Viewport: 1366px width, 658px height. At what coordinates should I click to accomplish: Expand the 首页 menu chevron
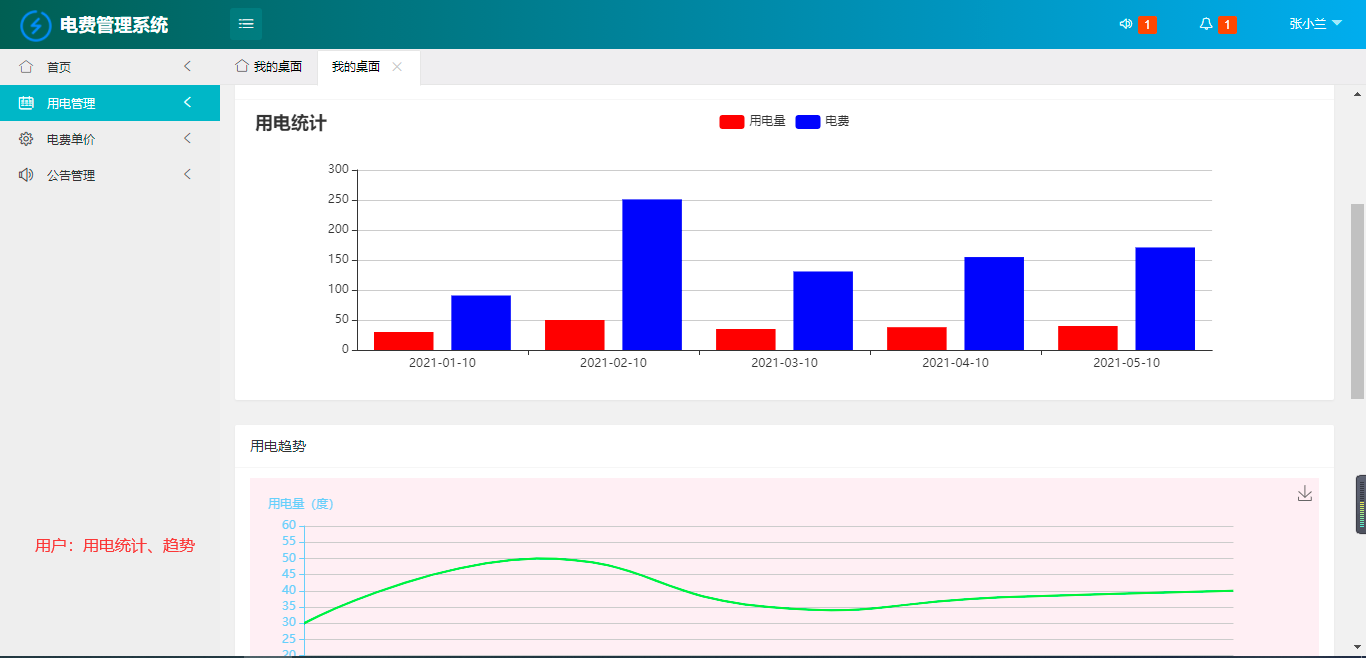coord(187,67)
